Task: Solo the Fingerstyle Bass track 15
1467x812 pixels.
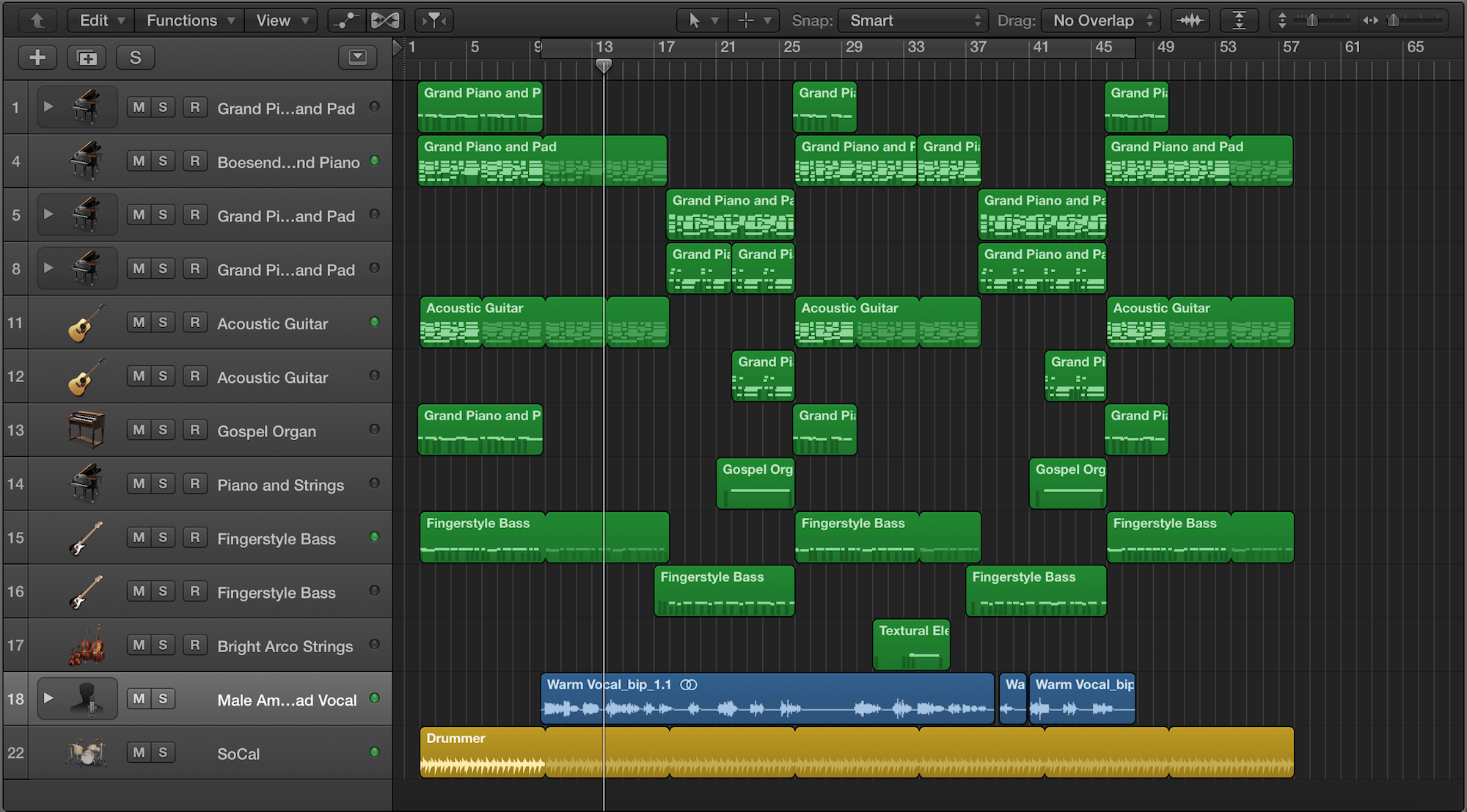Action: pos(163,538)
